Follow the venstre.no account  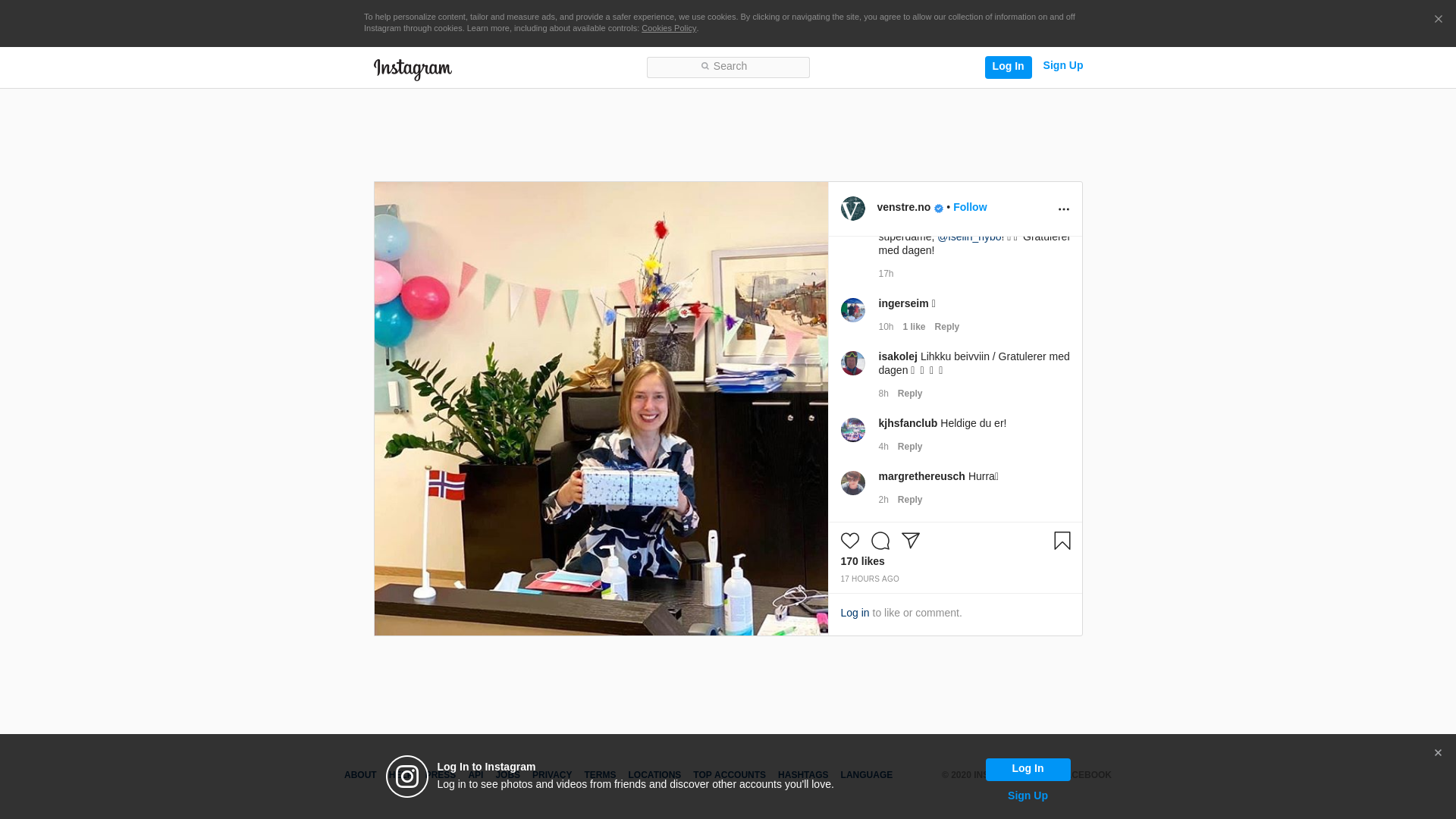coord(970,207)
